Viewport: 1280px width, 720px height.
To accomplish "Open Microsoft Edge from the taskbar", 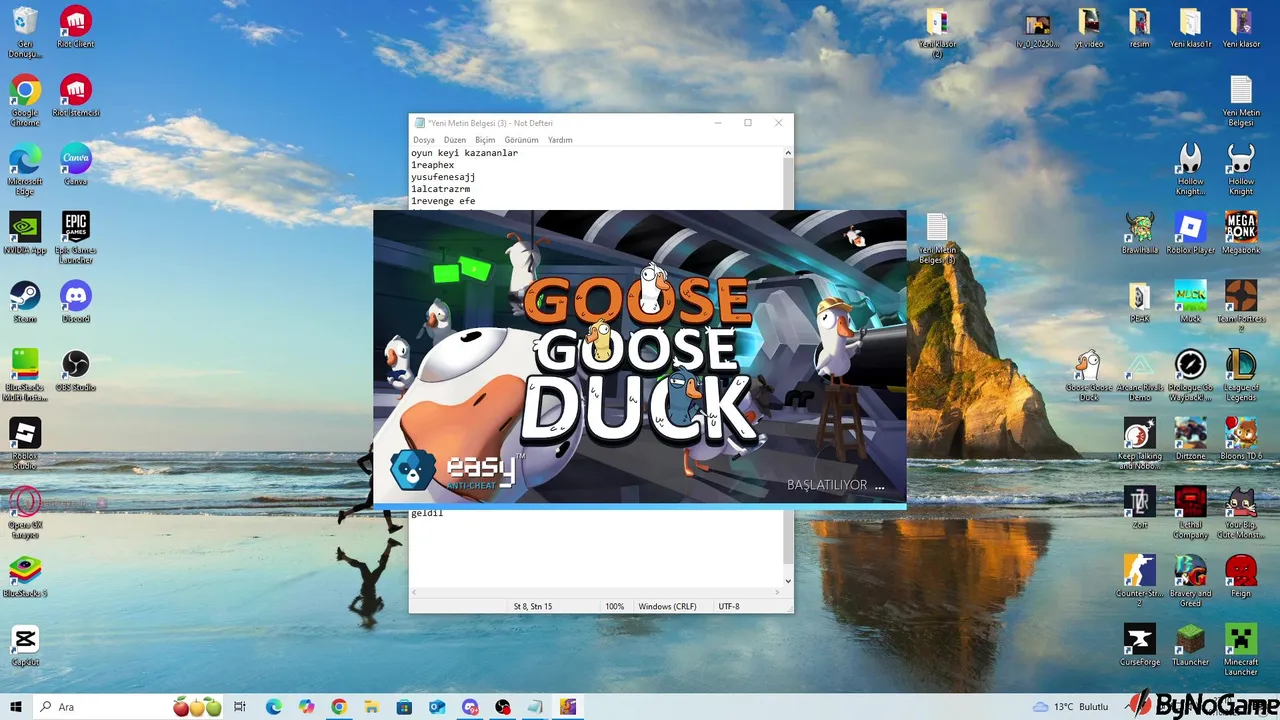I will [x=273, y=707].
